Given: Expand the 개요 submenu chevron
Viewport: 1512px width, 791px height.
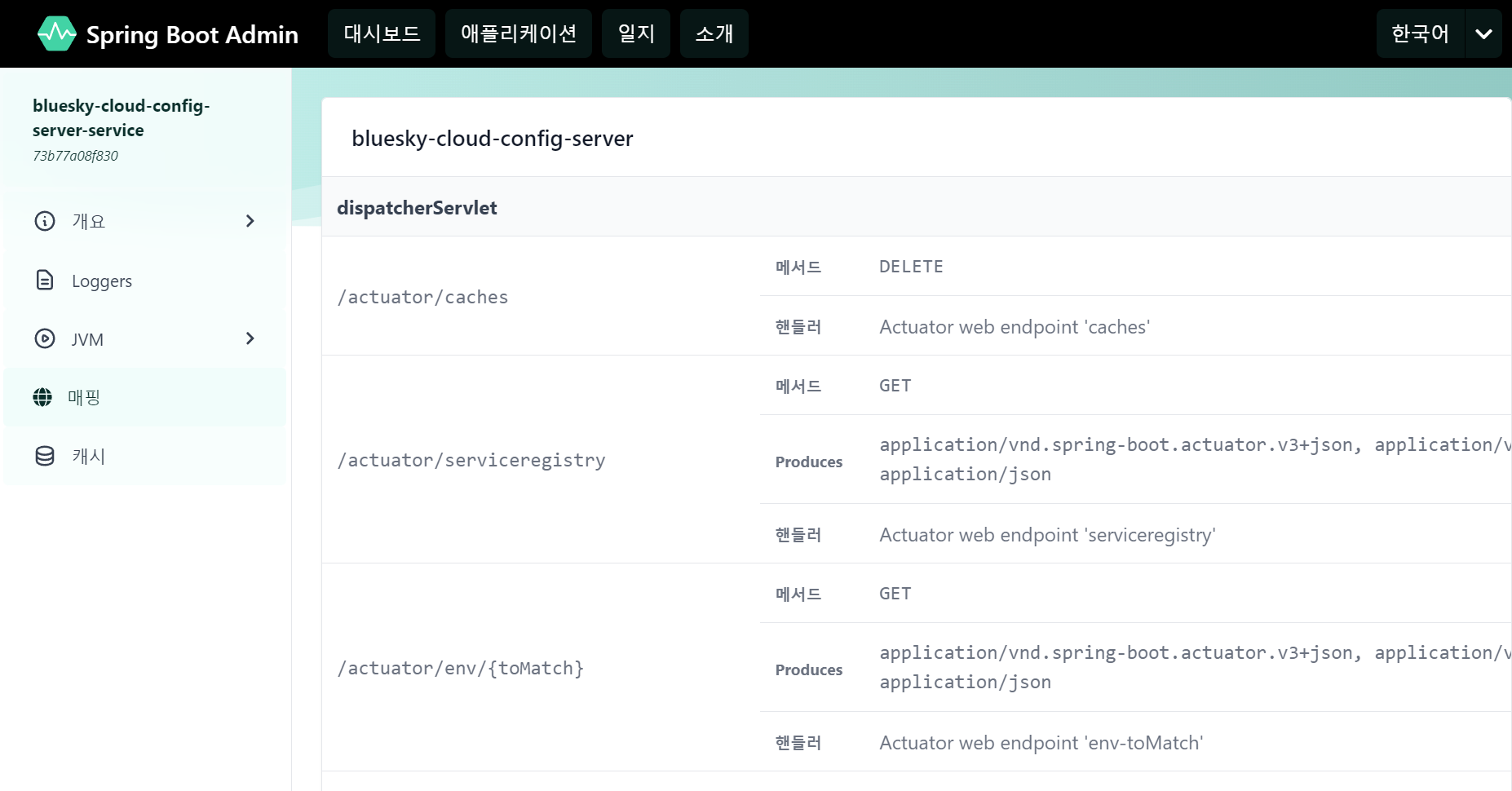Looking at the screenshot, I should point(250,221).
